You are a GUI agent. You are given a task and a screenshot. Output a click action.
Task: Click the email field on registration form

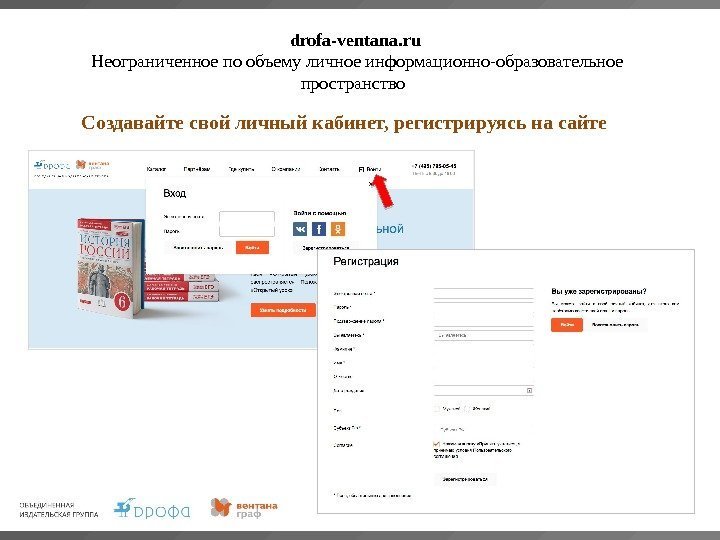coord(484,293)
